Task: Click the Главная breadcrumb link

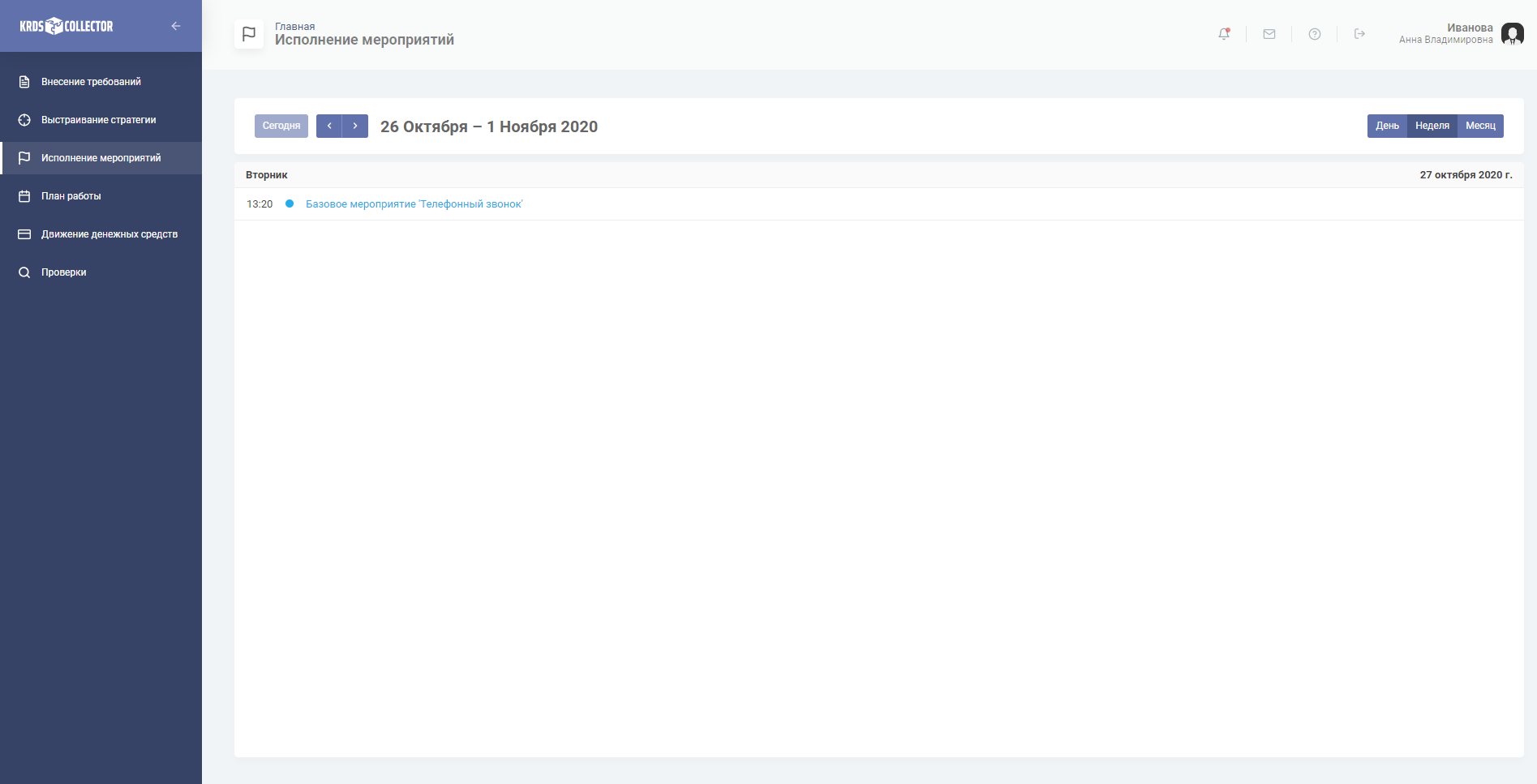Action: click(294, 27)
